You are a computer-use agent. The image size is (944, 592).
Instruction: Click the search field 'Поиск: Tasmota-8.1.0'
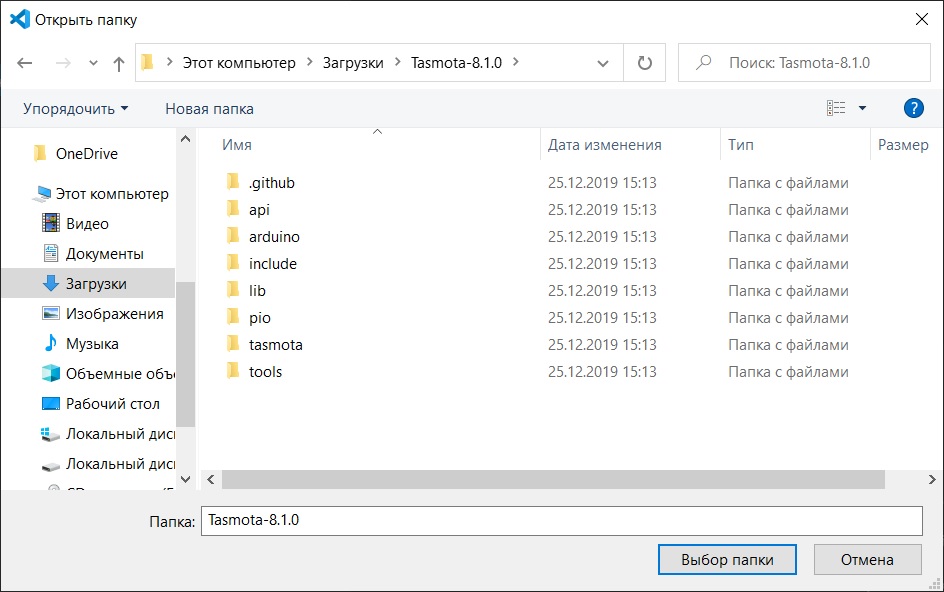(x=804, y=63)
